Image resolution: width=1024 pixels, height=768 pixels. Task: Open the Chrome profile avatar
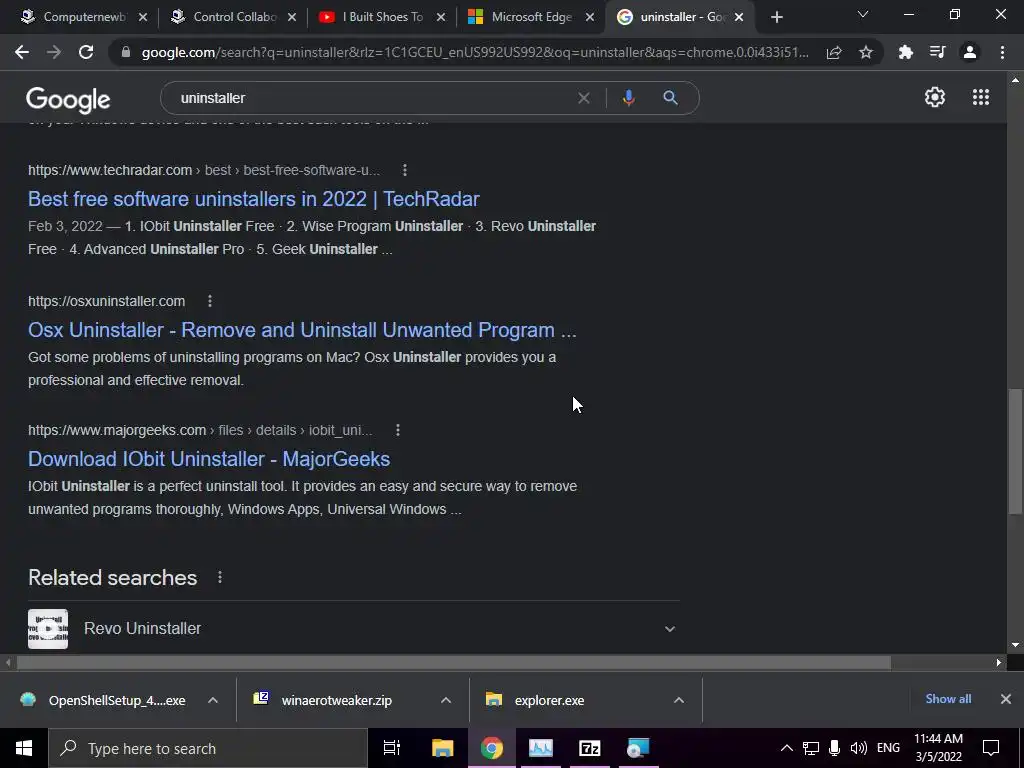coord(970,52)
